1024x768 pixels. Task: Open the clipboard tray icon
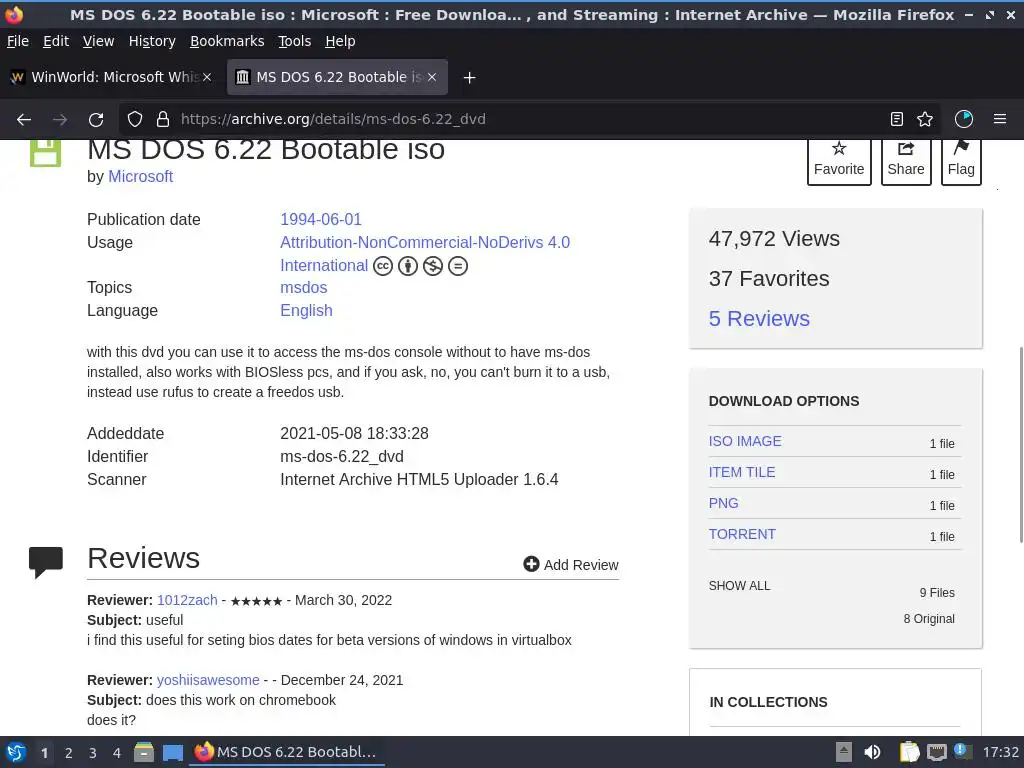tap(909, 752)
